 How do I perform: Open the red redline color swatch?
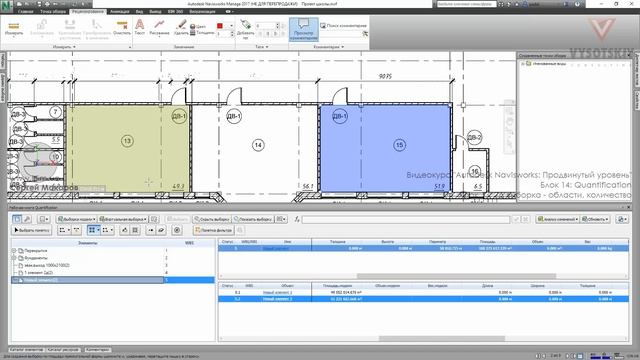pos(220,26)
